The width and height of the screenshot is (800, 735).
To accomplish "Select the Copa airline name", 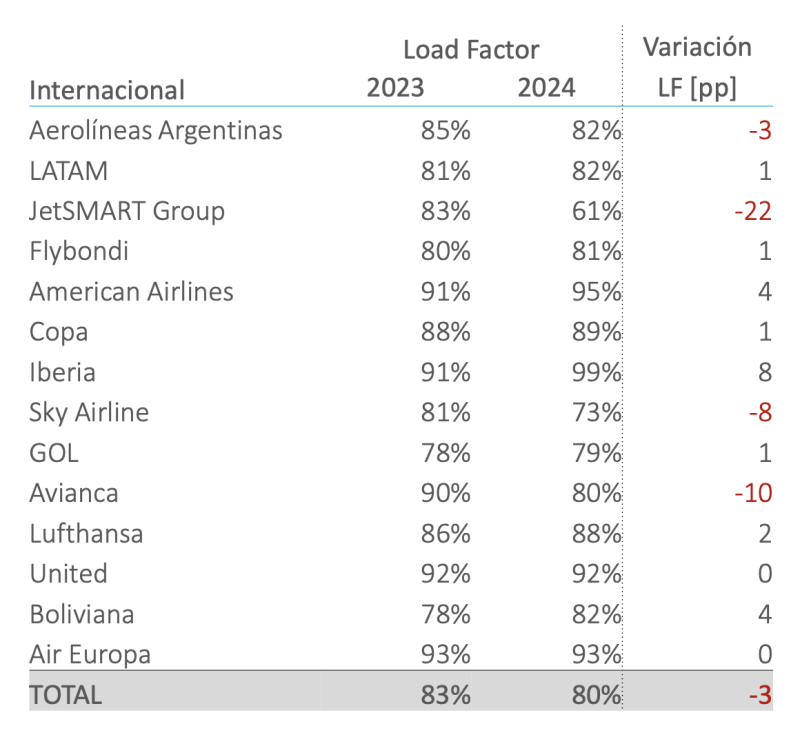I will (59, 332).
